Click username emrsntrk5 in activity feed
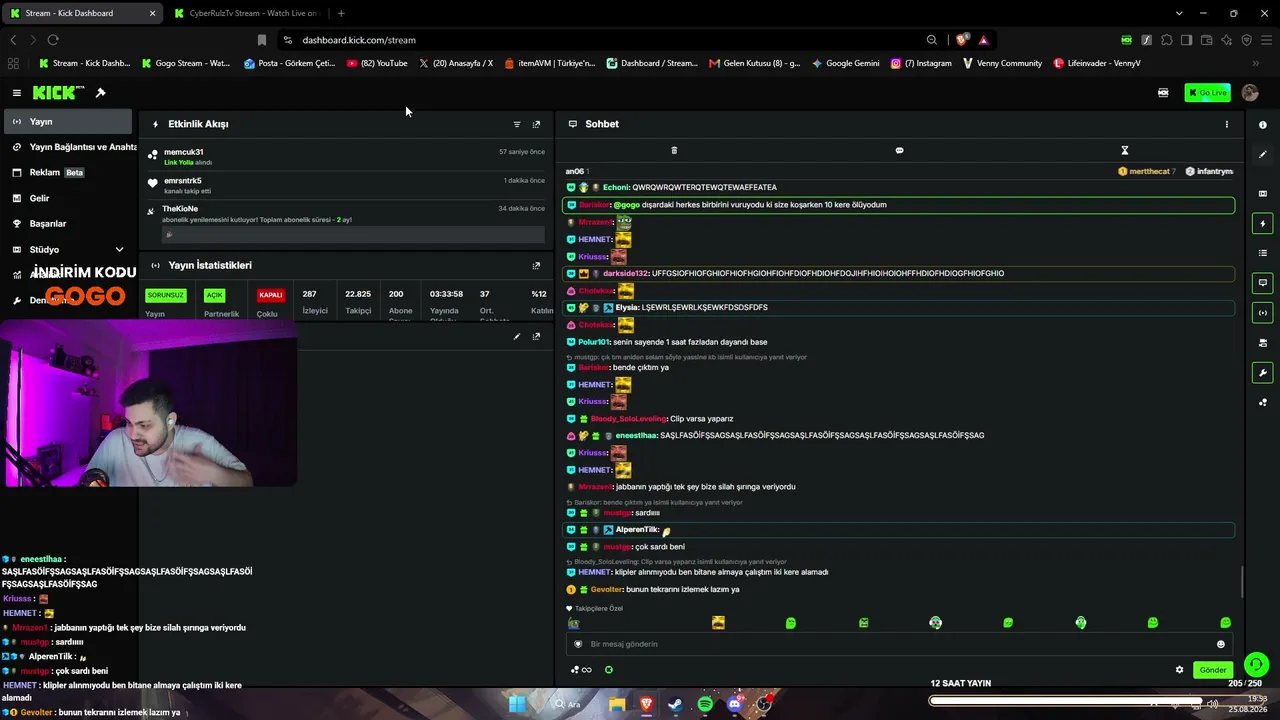1280x720 pixels. click(183, 181)
